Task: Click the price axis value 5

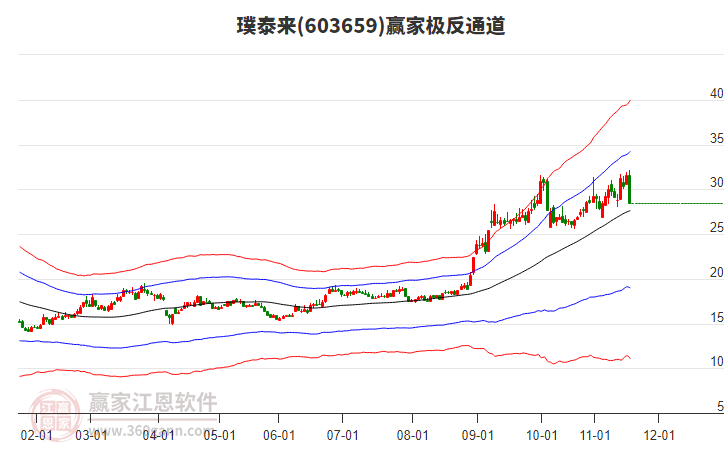Action: [x=720, y=406]
